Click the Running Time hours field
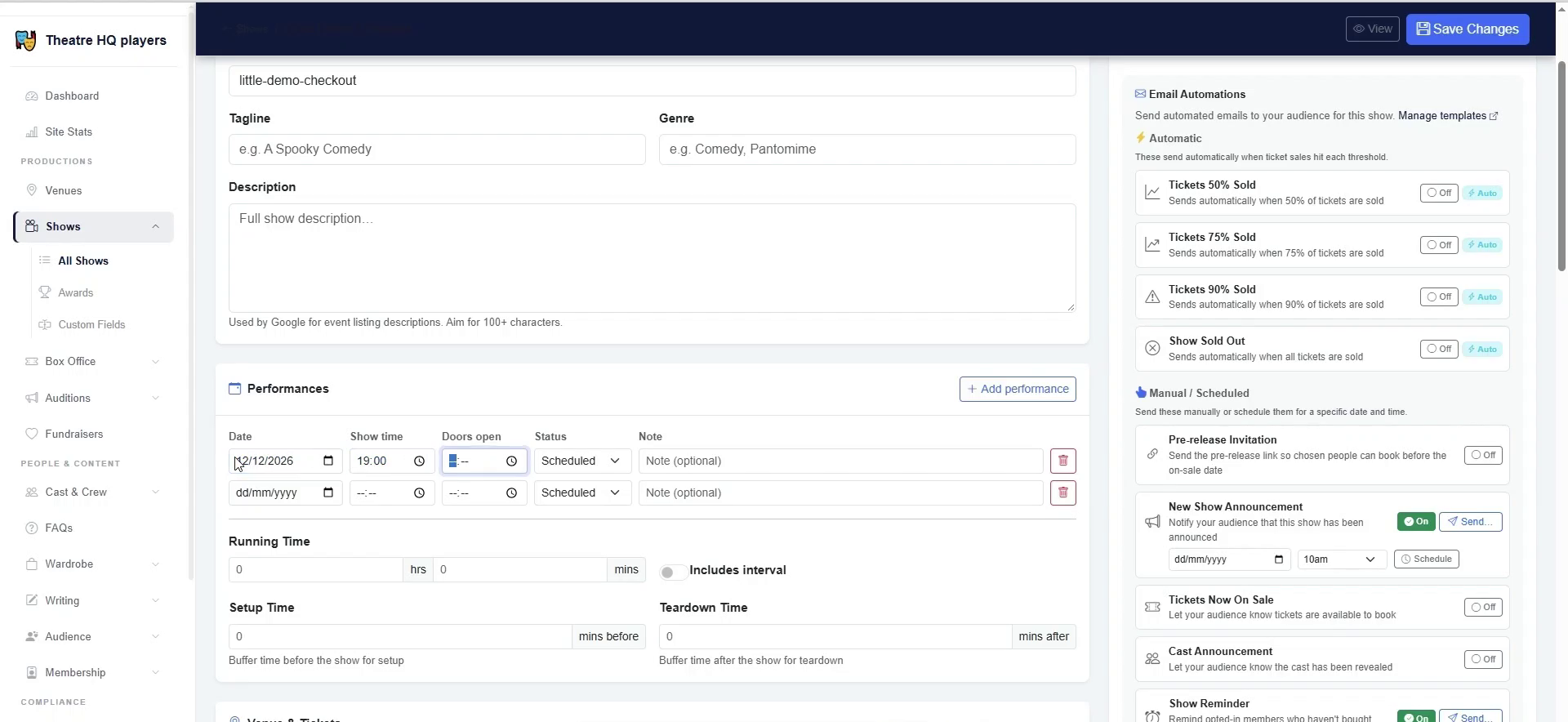 315,570
